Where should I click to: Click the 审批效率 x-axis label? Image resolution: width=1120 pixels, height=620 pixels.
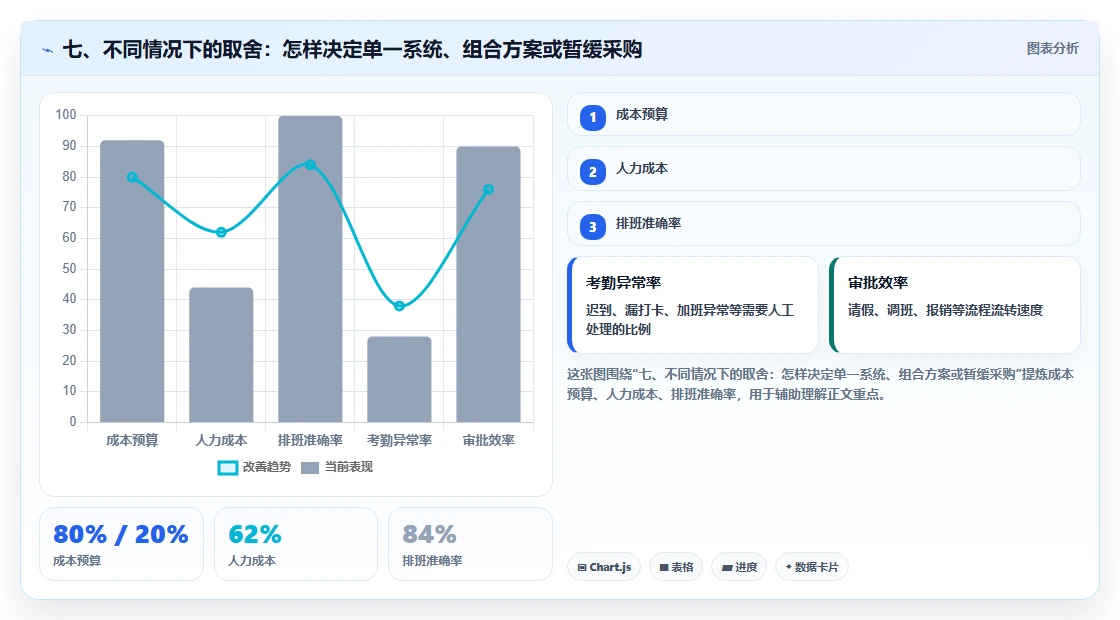coord(489,440)
